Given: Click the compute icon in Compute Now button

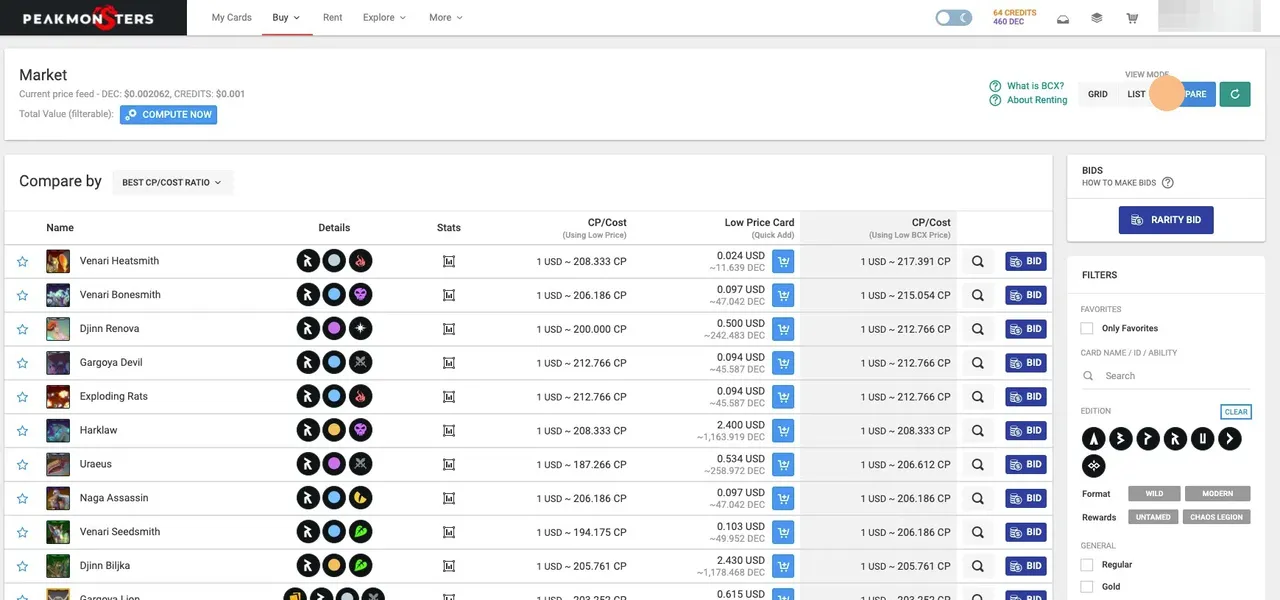Looking at the screenshot, I should click(132, 115).
